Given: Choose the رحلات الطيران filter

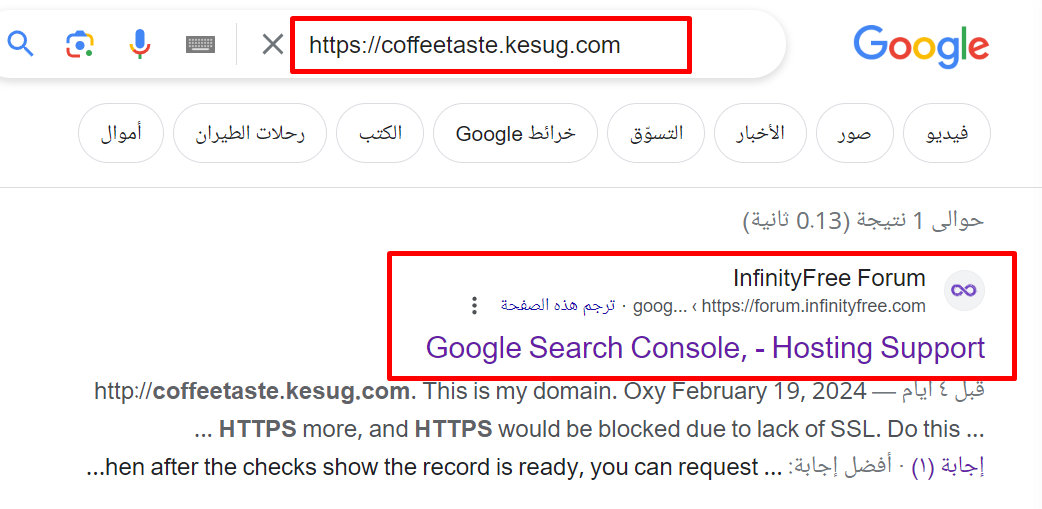Looking at the screenshot, I should click(x=250, y=133).
